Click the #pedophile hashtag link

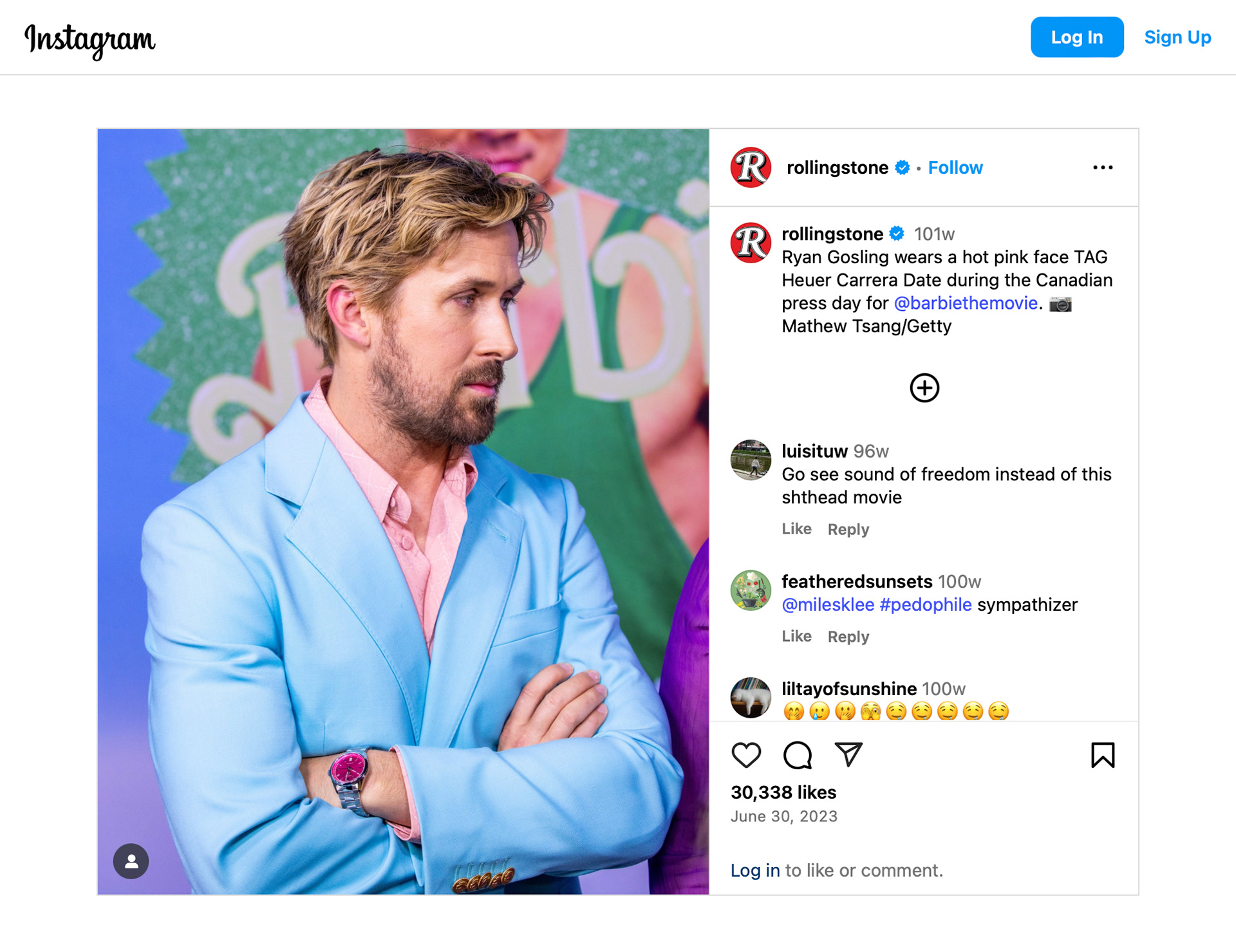(x=925, y=605)
